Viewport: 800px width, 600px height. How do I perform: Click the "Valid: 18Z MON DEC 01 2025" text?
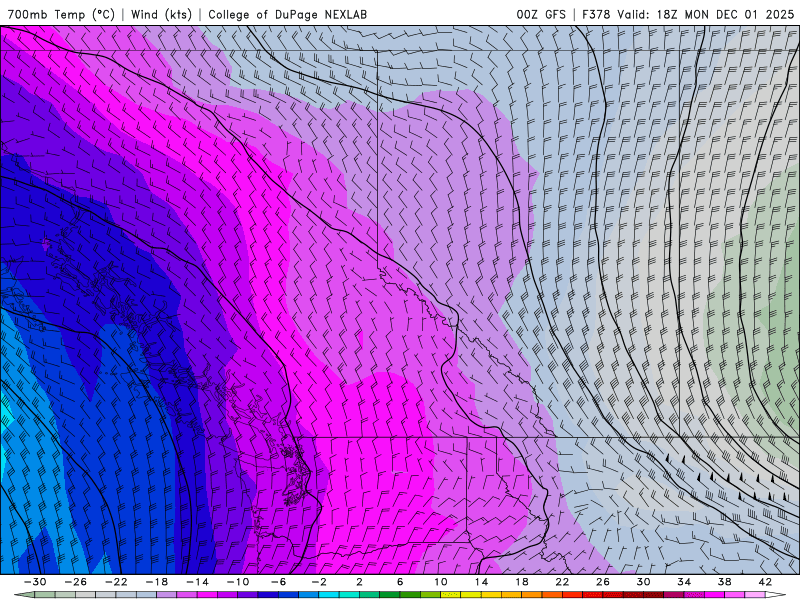click(706, 14)
